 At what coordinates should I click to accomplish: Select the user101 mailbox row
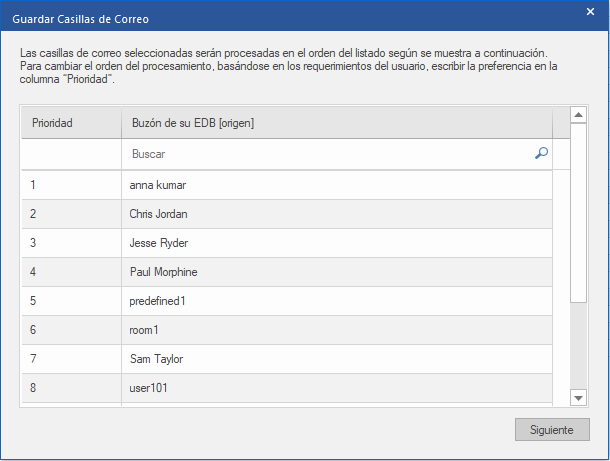(336, 388)
